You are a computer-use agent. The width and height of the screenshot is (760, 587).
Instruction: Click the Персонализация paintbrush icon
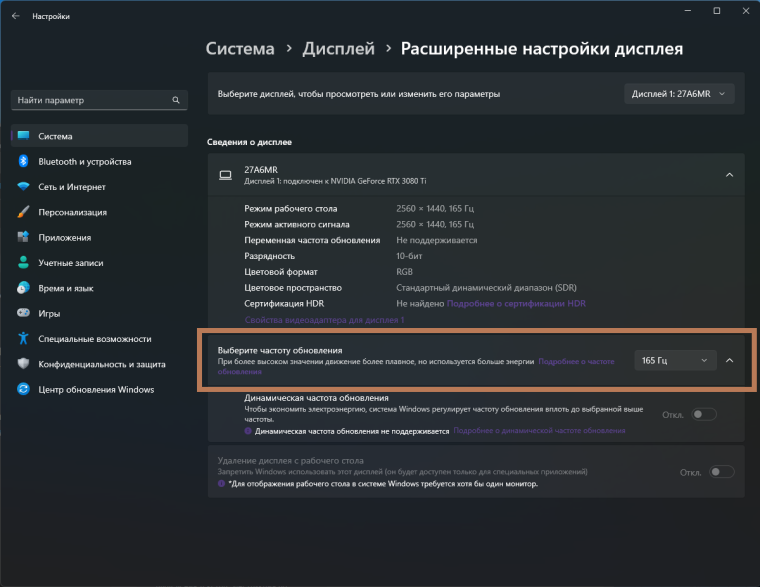(23, 212)
